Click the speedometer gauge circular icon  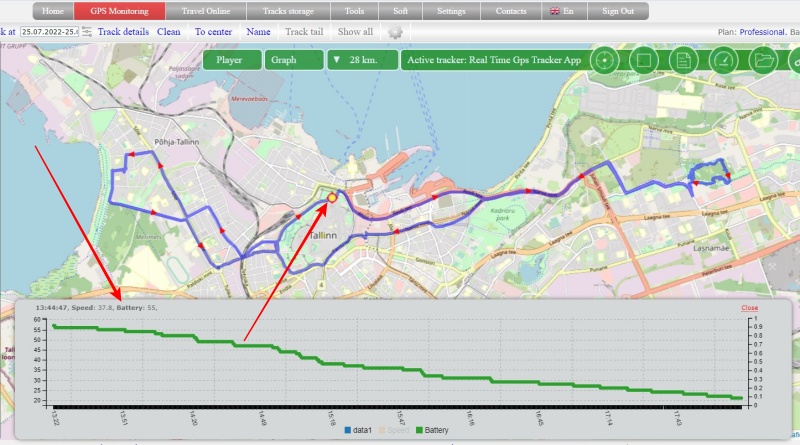(x=723, y=60)
